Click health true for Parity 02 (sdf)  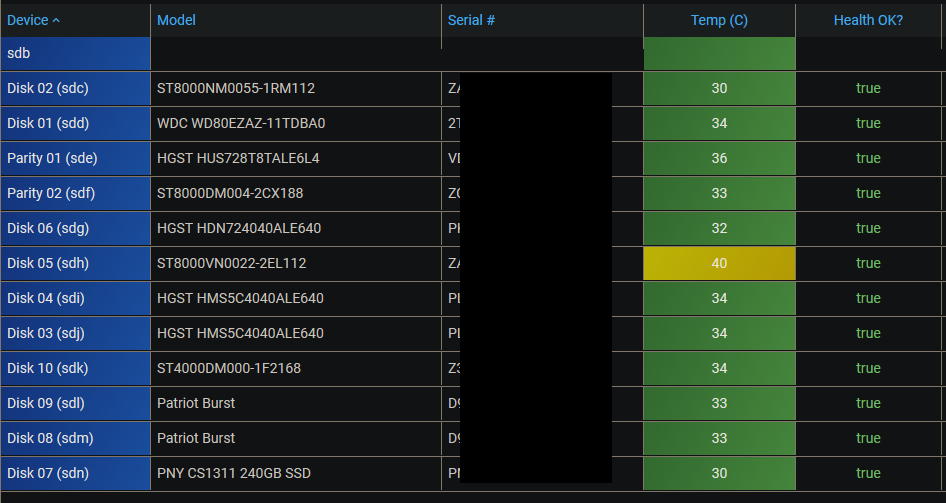[868, 193]
